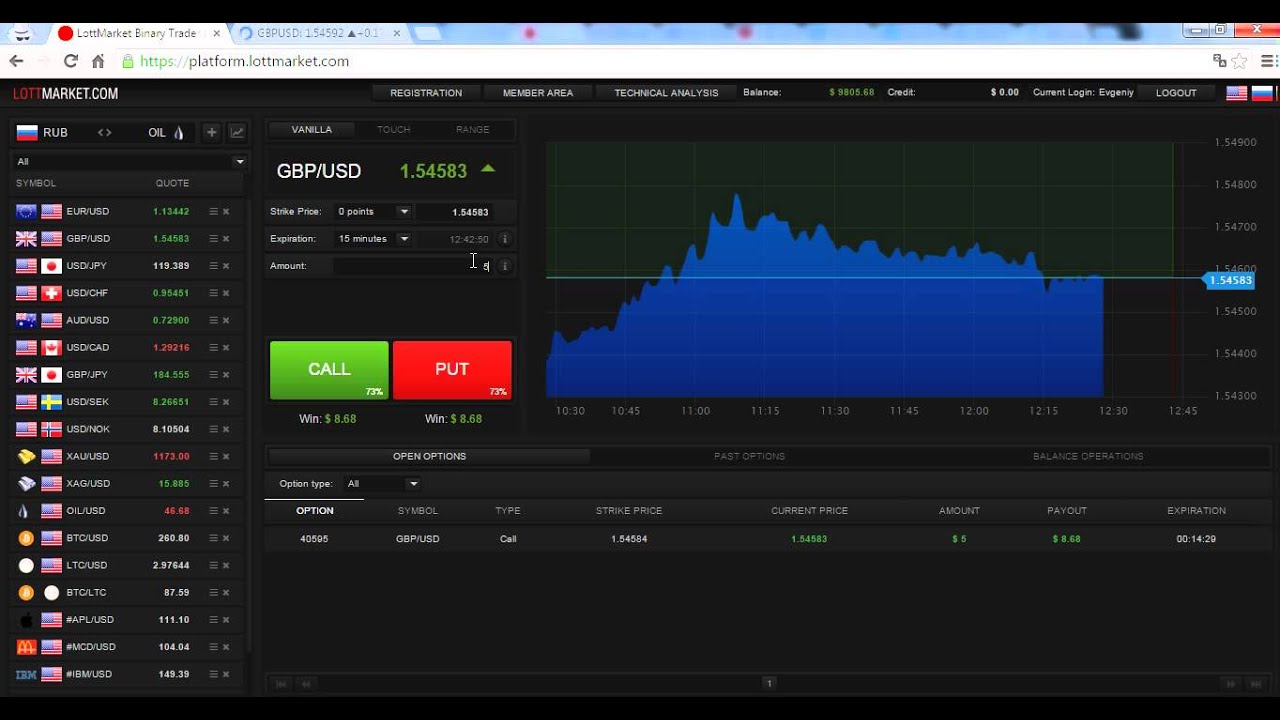1280x720 pixels.
Task: Switch to the PAST OPTIONS tab
Action: coord(749,456)
